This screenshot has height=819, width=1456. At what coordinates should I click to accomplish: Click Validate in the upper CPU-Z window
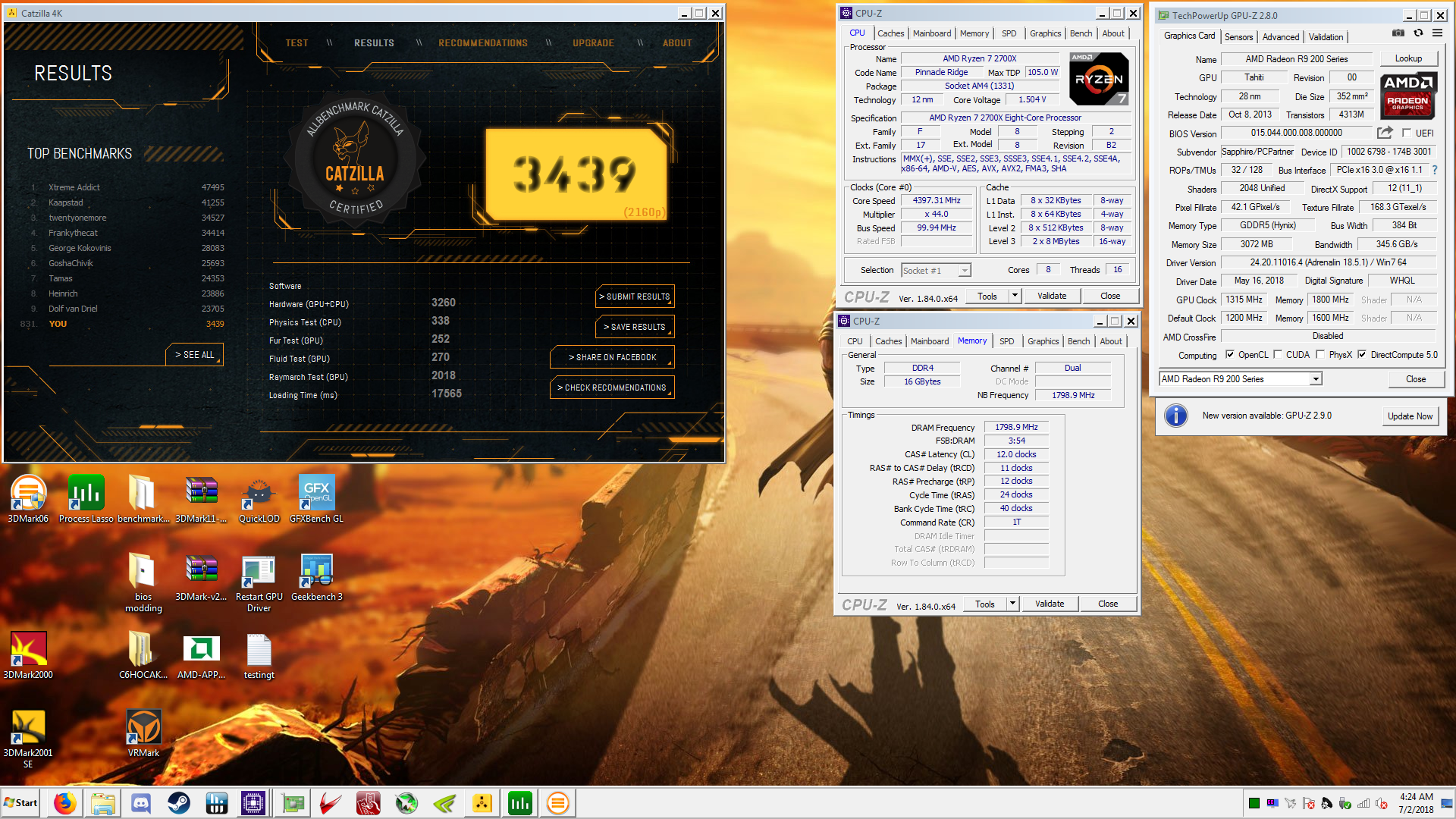[x=1052, y=296]
